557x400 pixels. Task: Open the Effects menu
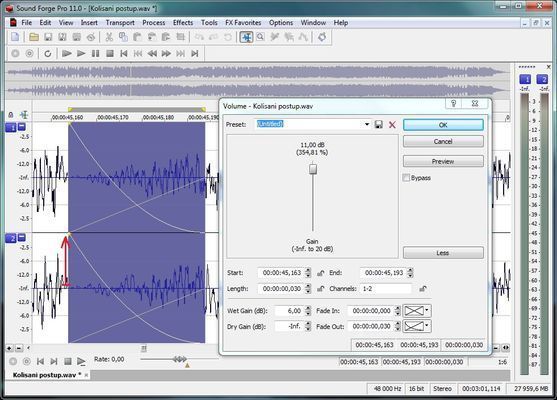coord(183,23)
